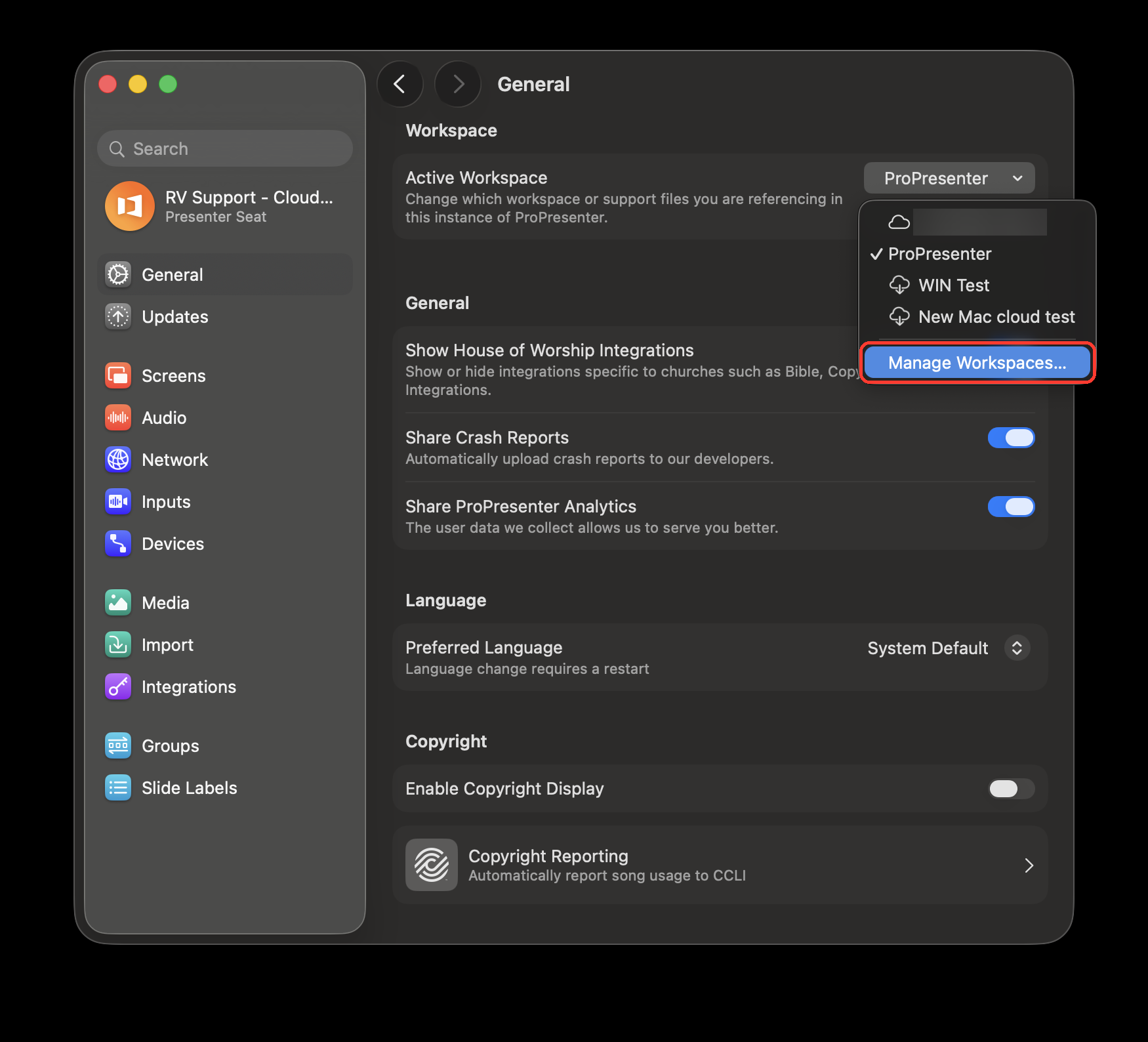This screenshot has width=1148, height=1042.
Task: Open the Active Workspace ProPresenter dropdown
Action: [949, 178]
